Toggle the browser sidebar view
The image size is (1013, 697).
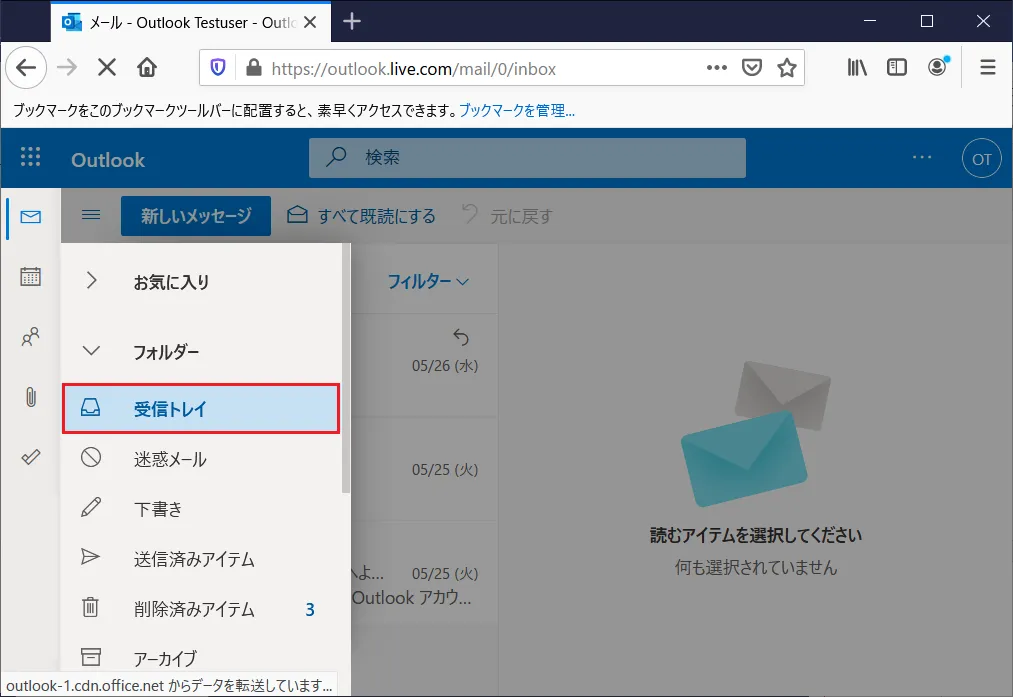click(x=897, y=68)
